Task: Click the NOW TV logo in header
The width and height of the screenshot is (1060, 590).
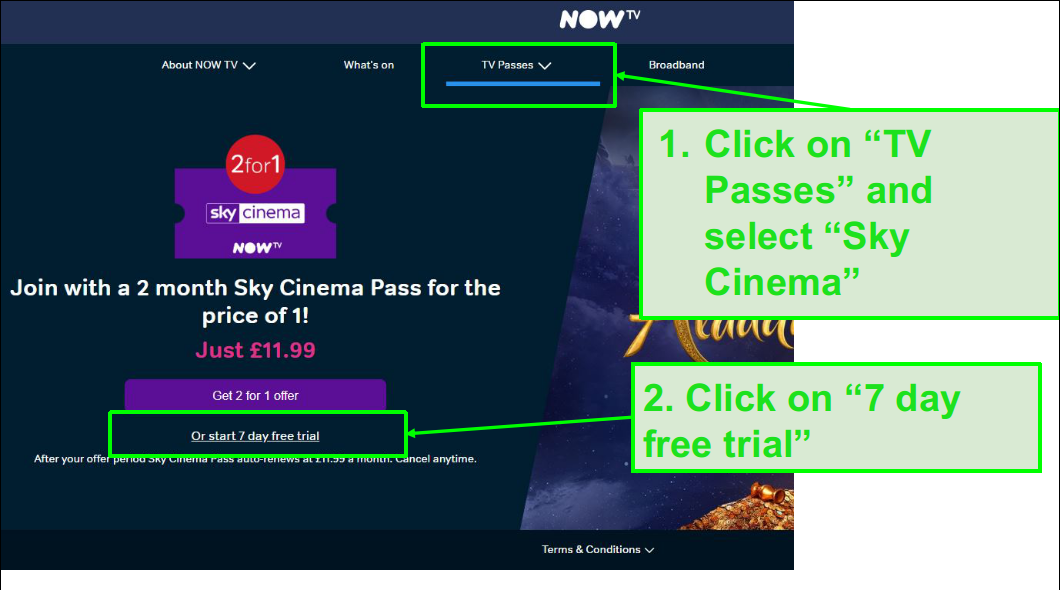Action: 600,19
